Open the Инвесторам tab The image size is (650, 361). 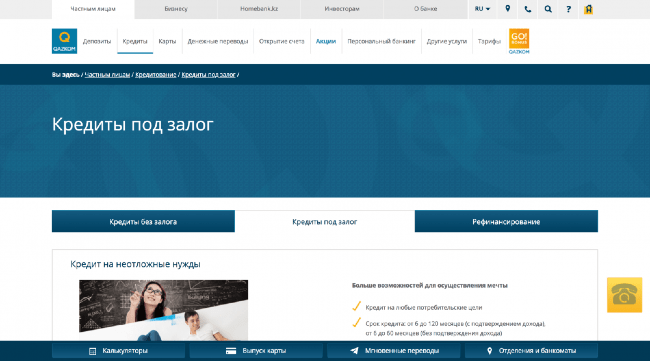342,9
